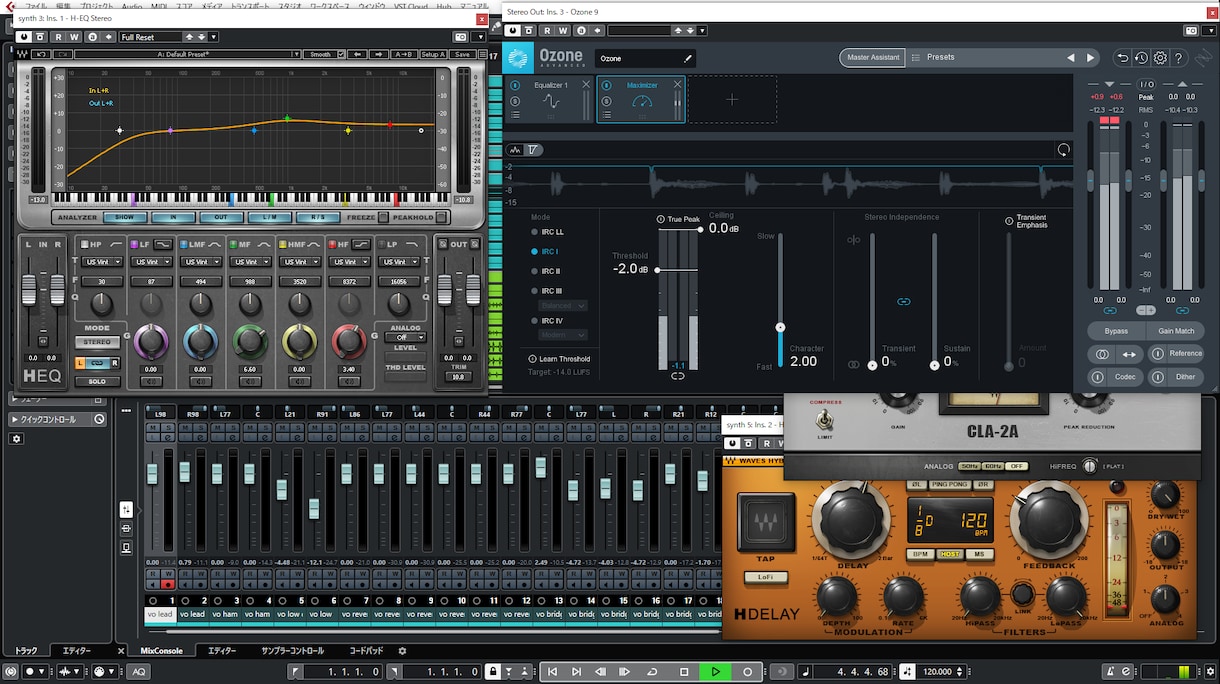Select IRC IV mode radio button
The image size is (1220, 684).
(x=535, y=321)
